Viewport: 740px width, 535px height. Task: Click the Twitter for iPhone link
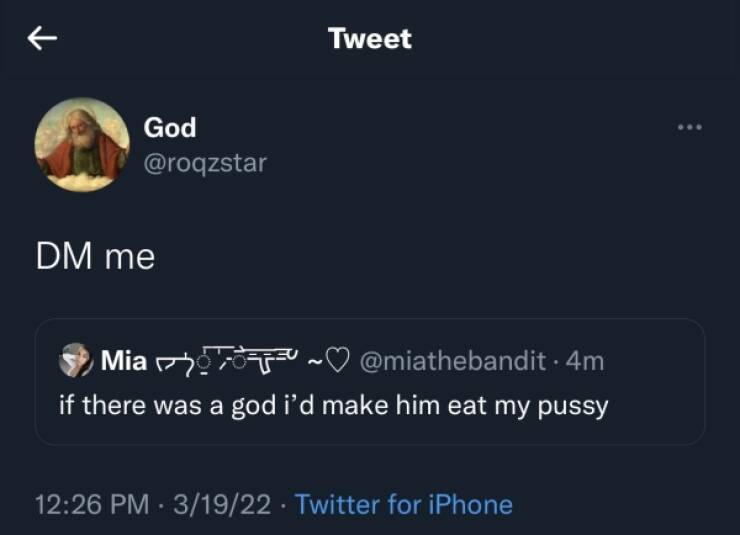coord(404,504)
